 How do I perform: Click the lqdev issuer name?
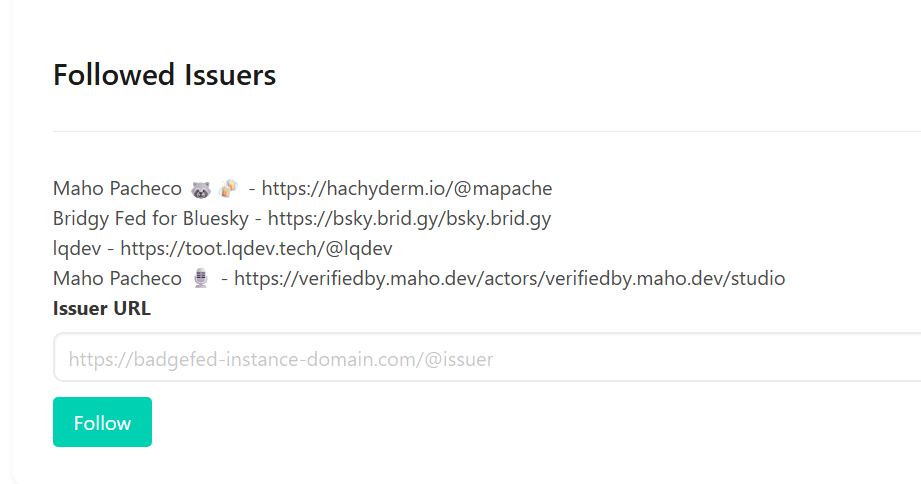click(x=78, y=249)
